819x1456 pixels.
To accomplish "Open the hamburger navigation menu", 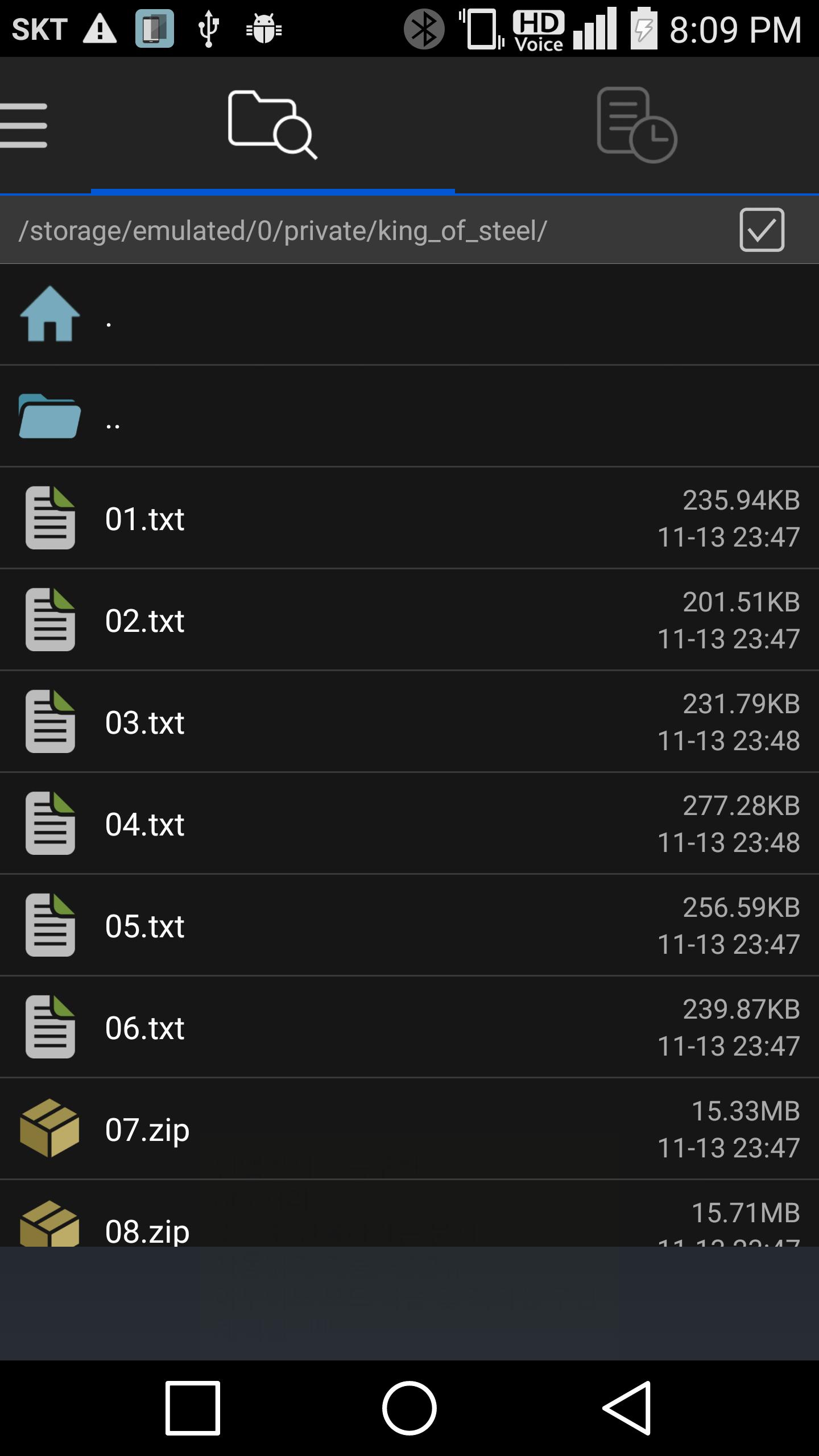I will [x=24, y=125].
